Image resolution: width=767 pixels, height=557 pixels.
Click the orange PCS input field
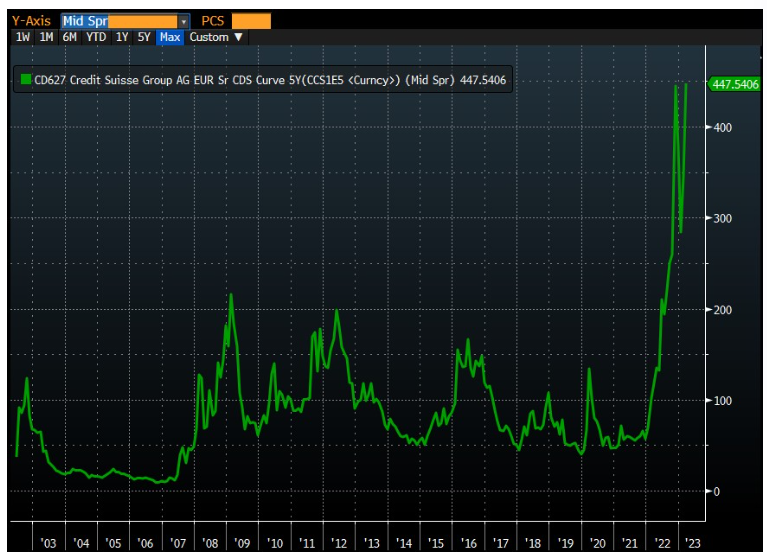[250, 20]
